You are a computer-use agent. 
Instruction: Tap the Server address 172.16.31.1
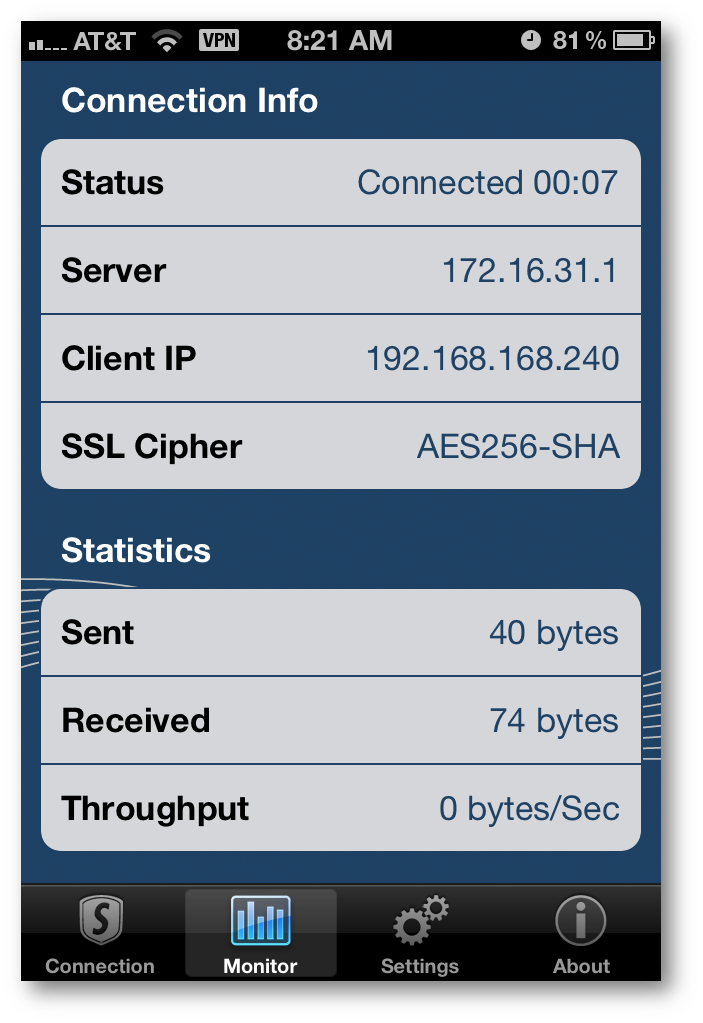(x=530, y=271)
